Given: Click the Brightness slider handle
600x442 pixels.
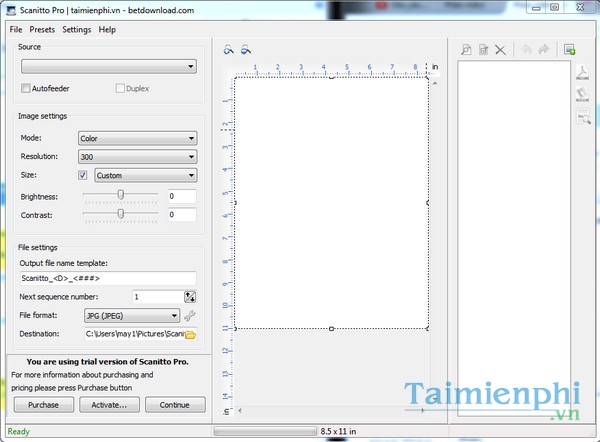Looking at the screenshot, I should coord(121,196).
